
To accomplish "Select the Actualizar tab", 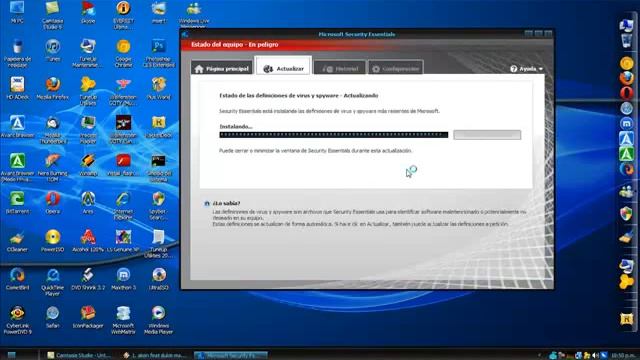I will pos(284,66).
